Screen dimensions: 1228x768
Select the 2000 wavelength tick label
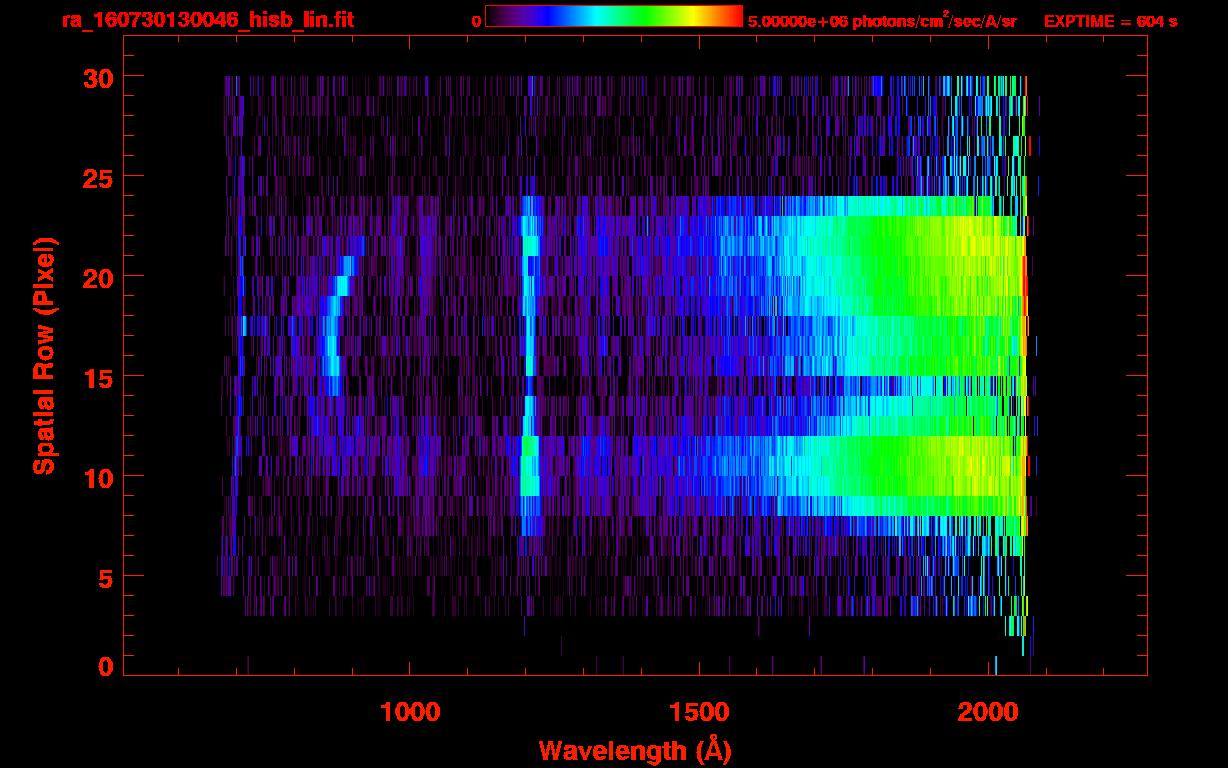pos(990,711)
